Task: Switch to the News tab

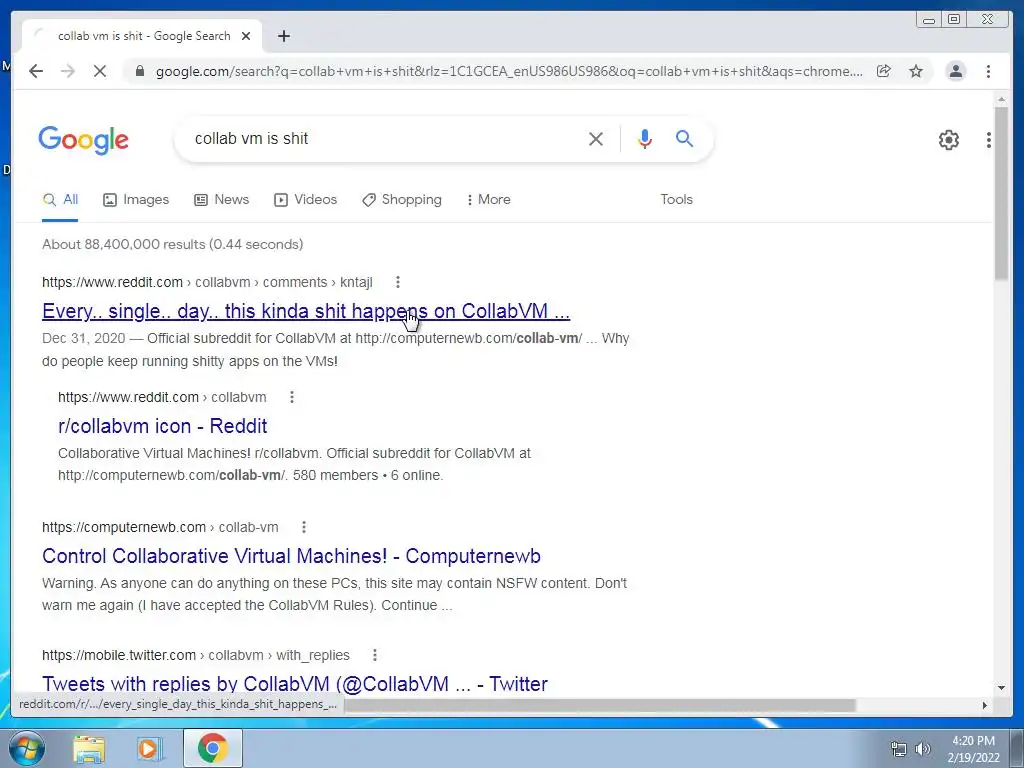Action: coord(221,199)
